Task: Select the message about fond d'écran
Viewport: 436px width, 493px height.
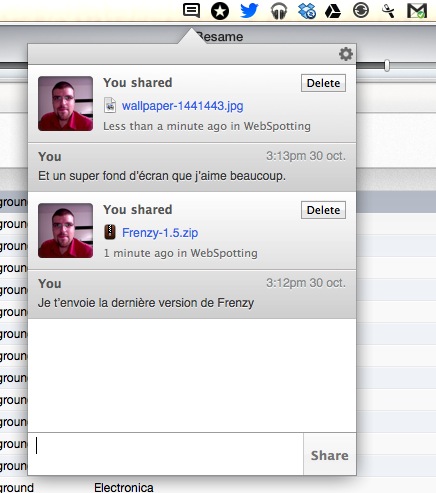Action: [192, 167]
